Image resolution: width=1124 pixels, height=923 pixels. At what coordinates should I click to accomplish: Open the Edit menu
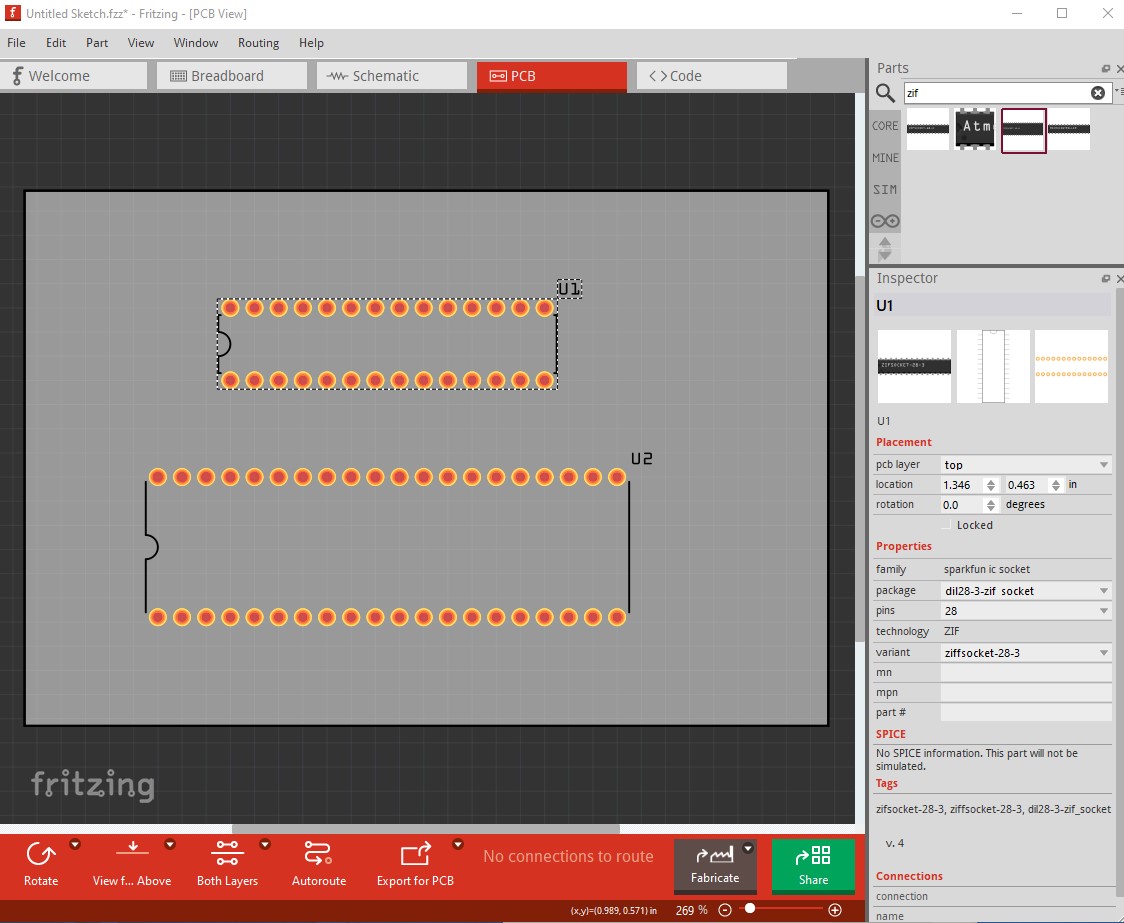pos(56,43)
